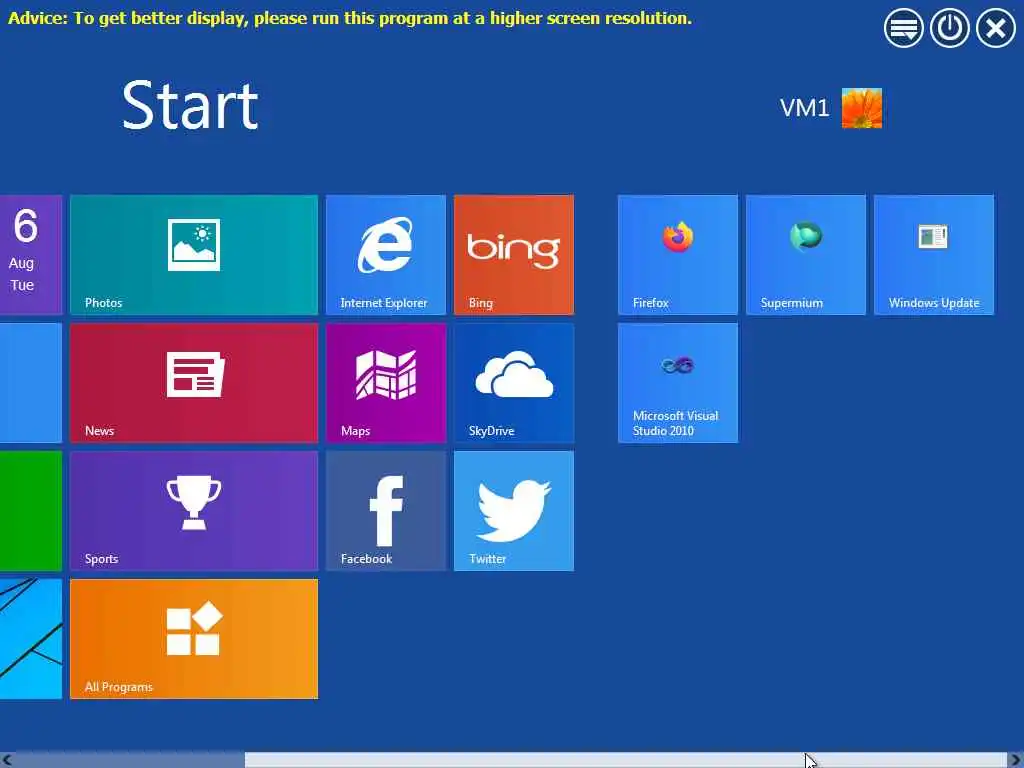Open the Photos tile
The height and width of the screenshot is (768, 1024).
[x=194, y=255]
